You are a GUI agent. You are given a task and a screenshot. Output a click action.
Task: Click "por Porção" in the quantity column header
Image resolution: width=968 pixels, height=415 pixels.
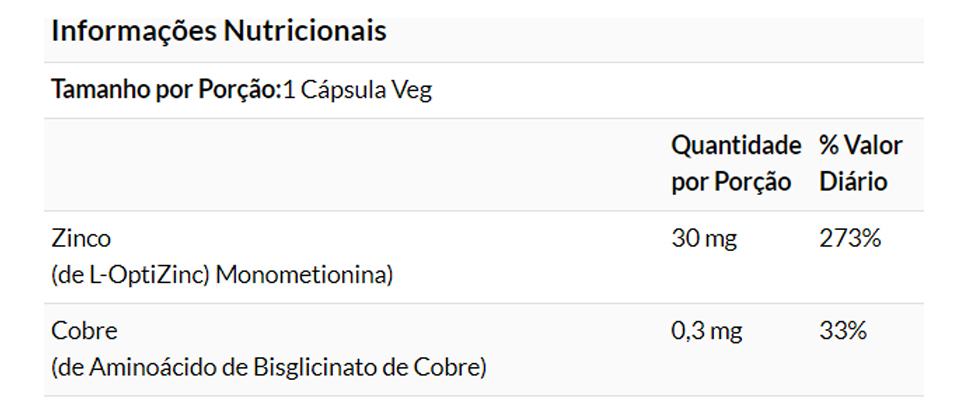[731, 183]
